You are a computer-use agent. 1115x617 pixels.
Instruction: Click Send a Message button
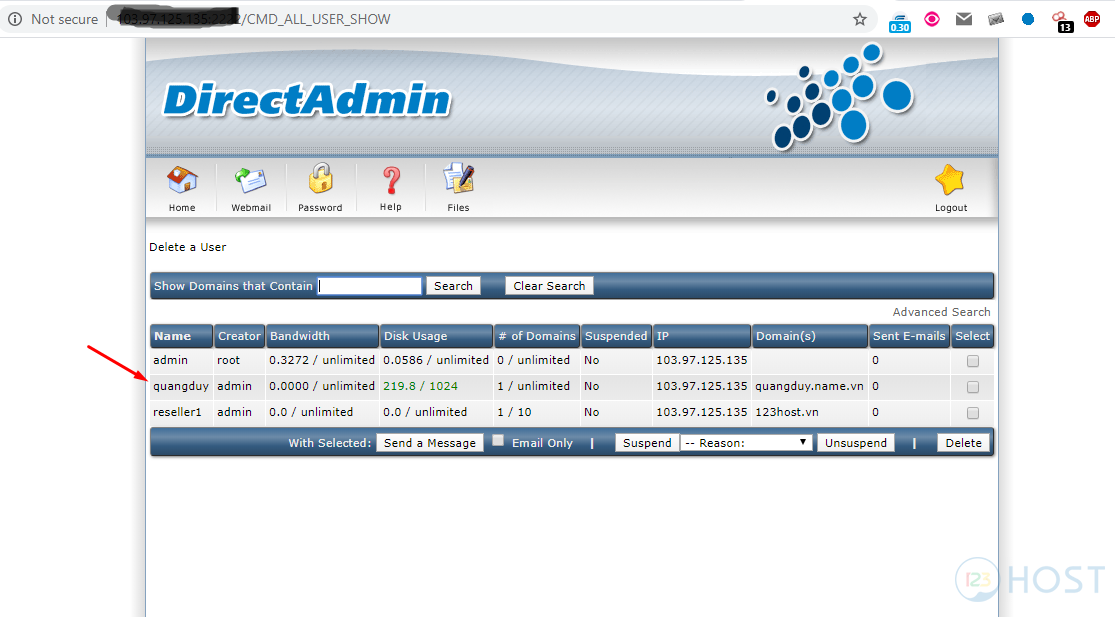430,443
